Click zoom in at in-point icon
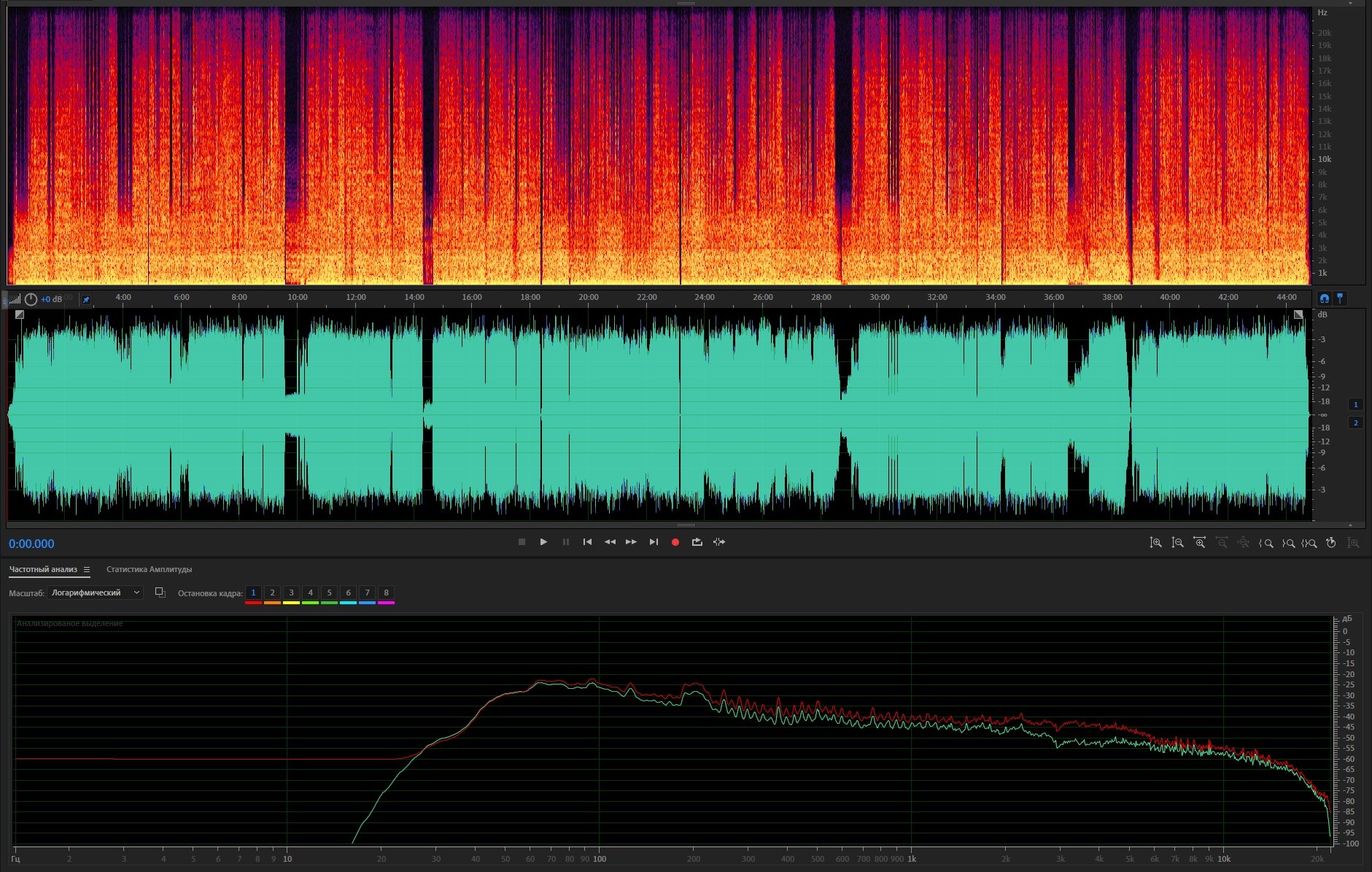The image size is (1372, 872). (1266, 543)
